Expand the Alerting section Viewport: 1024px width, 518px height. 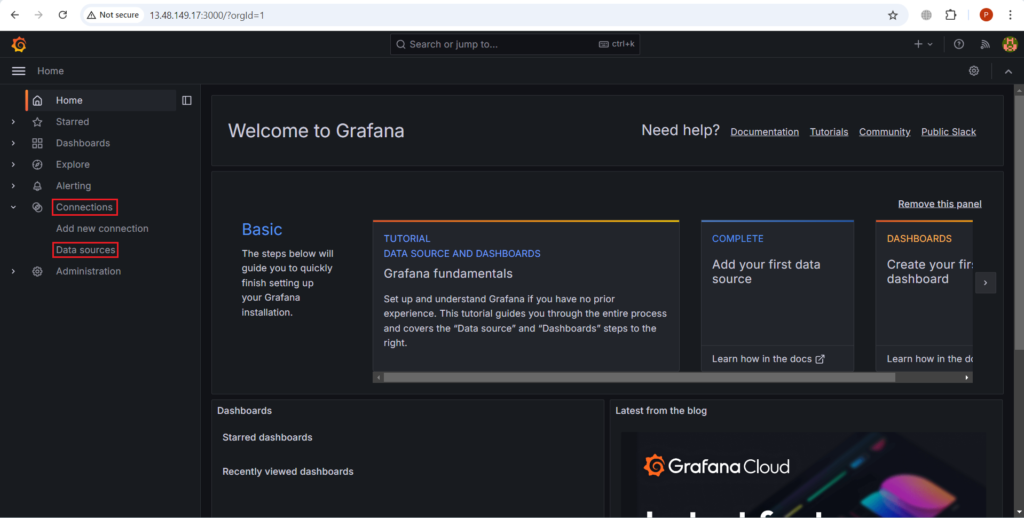click(13, 186)
